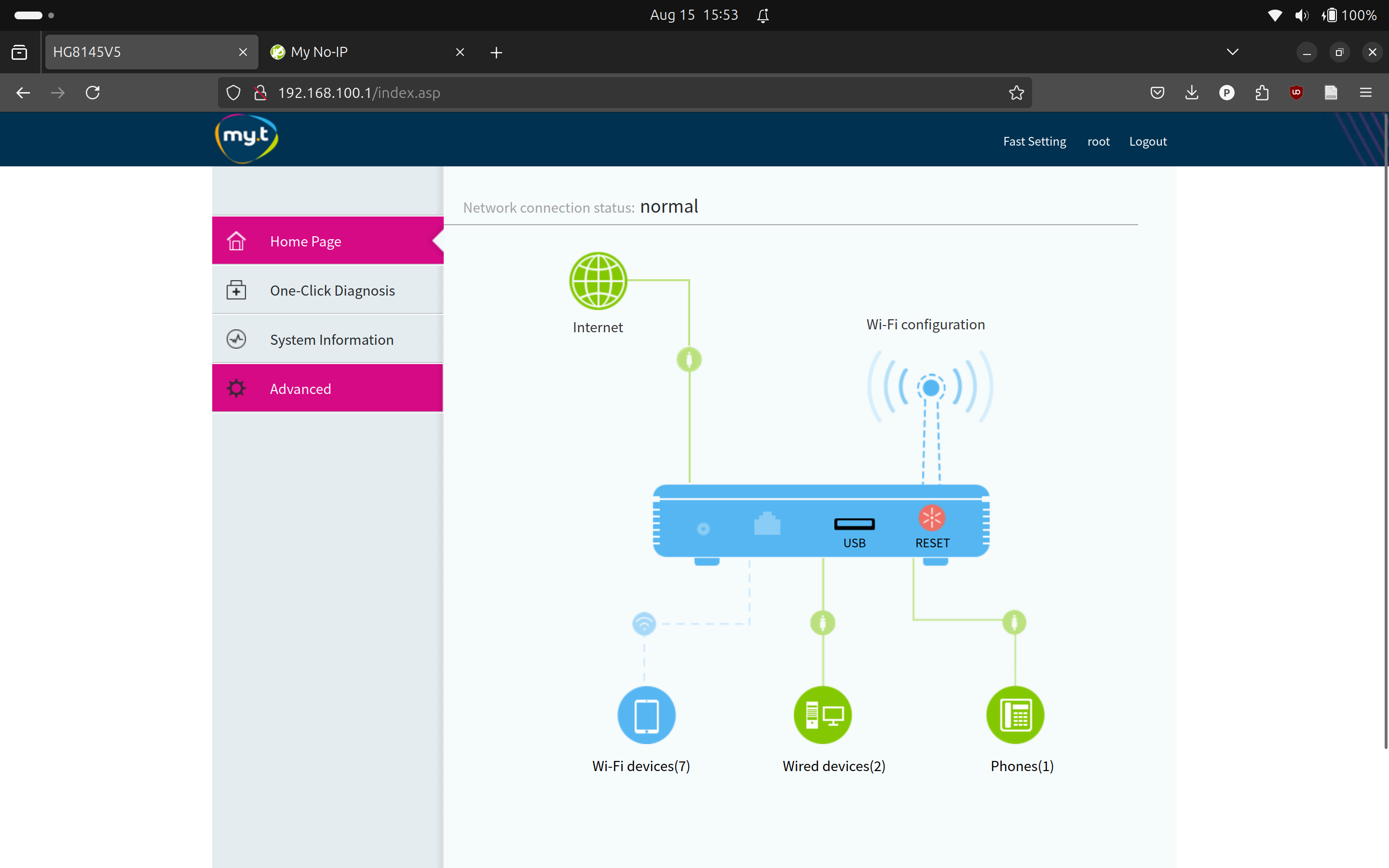Select Advanced in the sidebar
The height and width of the screenshot is (868, 1389).
pyautogui.click(x=301, y=388)
